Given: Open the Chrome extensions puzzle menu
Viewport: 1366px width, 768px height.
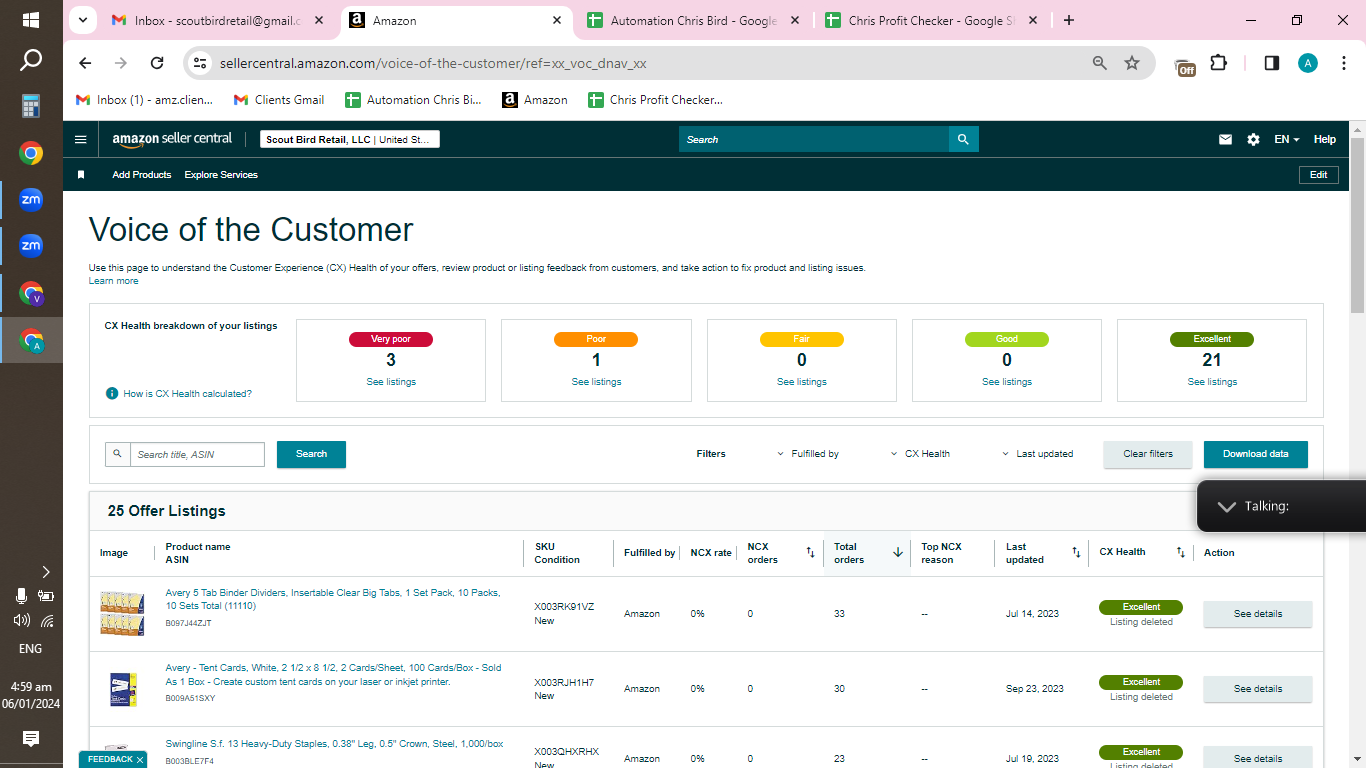Looking at the screenshot, I should click(1218, 63).
